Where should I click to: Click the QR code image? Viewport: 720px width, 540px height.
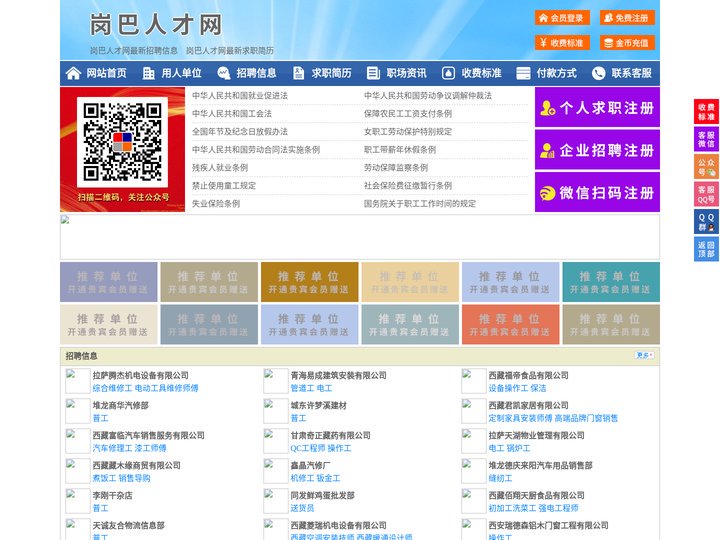click(122, 142)
